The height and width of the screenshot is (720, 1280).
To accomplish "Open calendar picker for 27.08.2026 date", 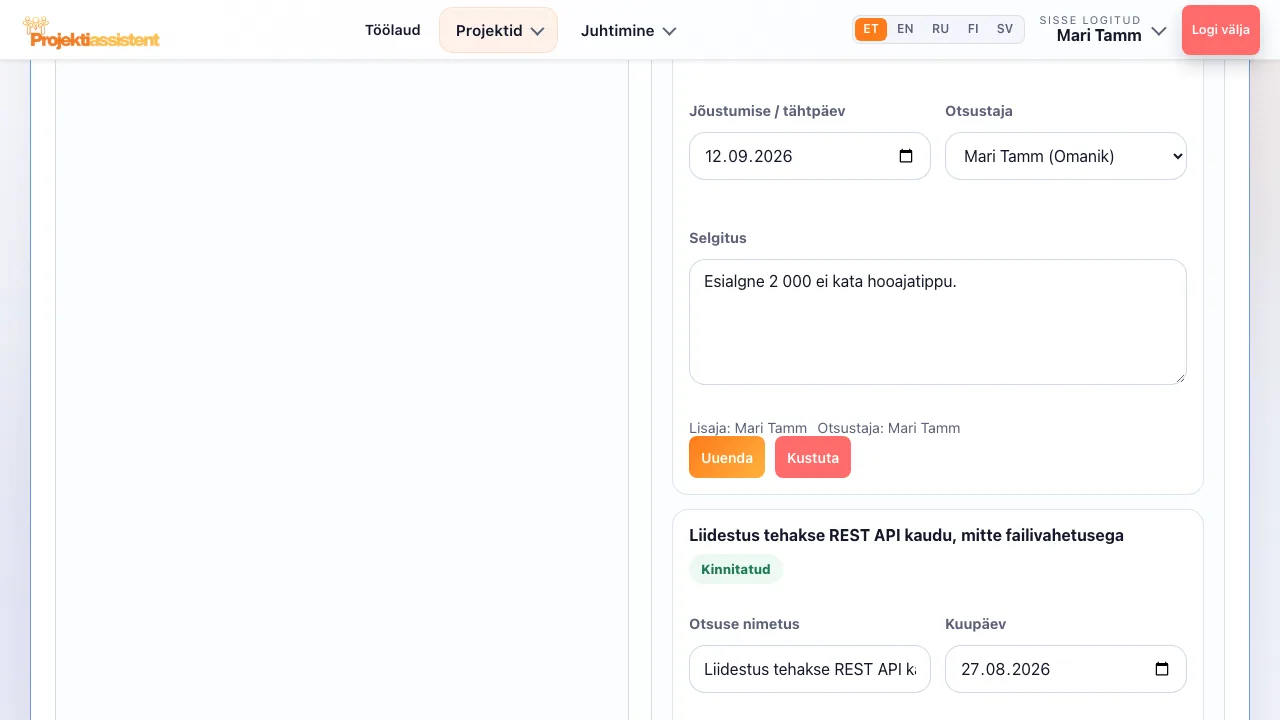I will [x=1162, y=669].
